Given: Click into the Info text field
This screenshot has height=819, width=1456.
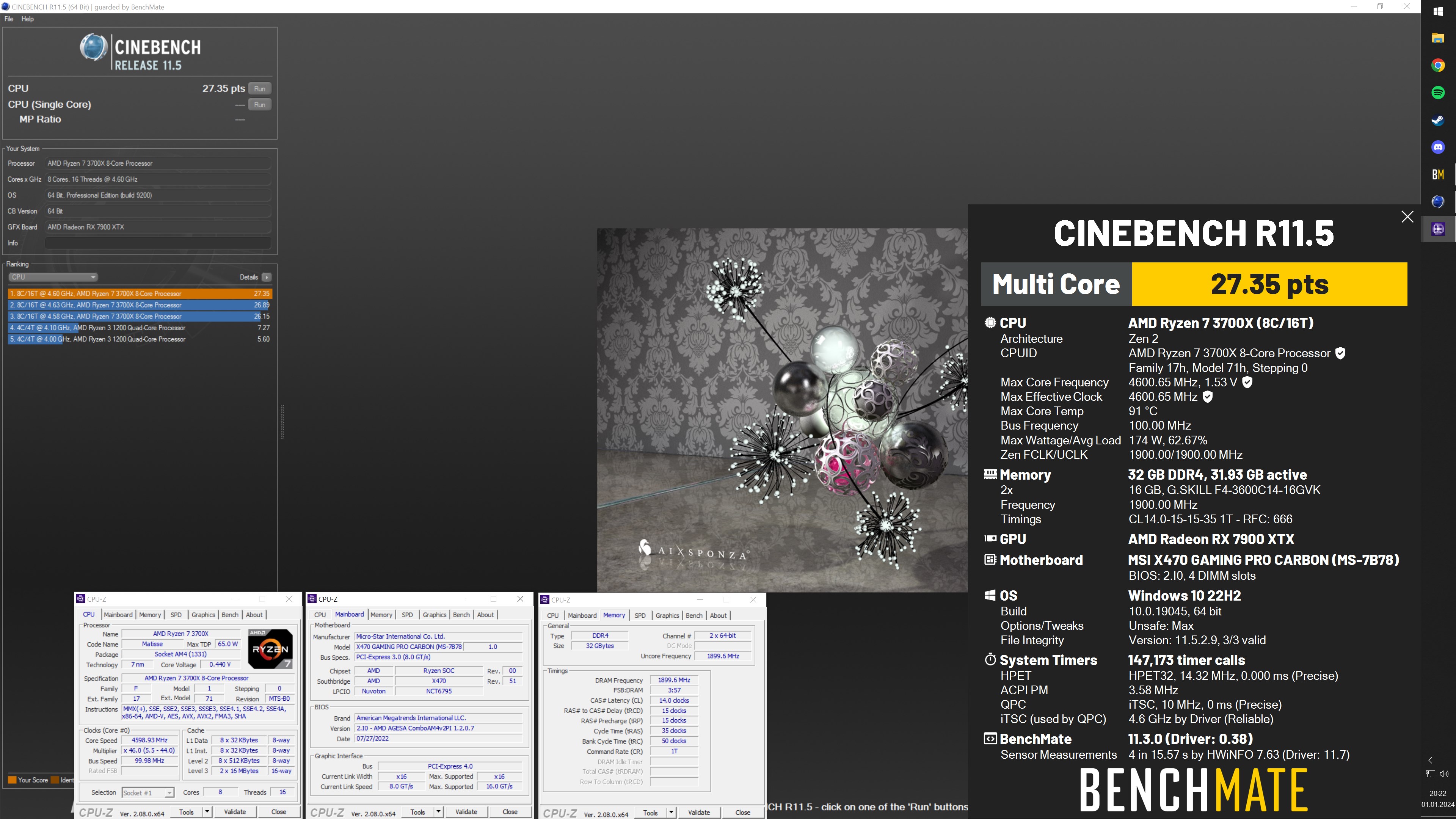Looking at the screenshot, I should pyautogui.click(x=158, y=243).
